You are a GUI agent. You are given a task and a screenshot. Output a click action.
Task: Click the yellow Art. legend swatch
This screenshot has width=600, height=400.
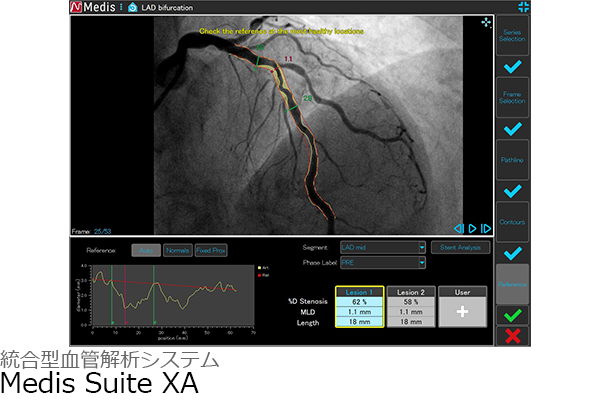tap(259, 268)
